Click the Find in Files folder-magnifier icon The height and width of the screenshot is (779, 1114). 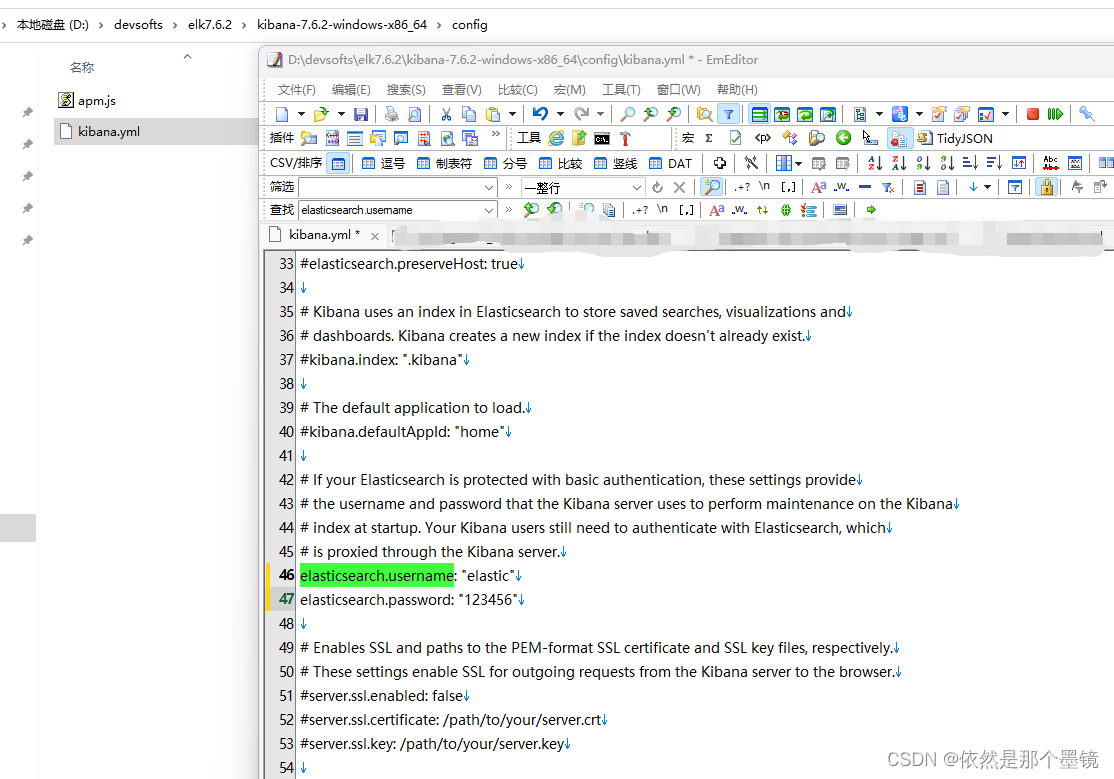pos(704,114)
